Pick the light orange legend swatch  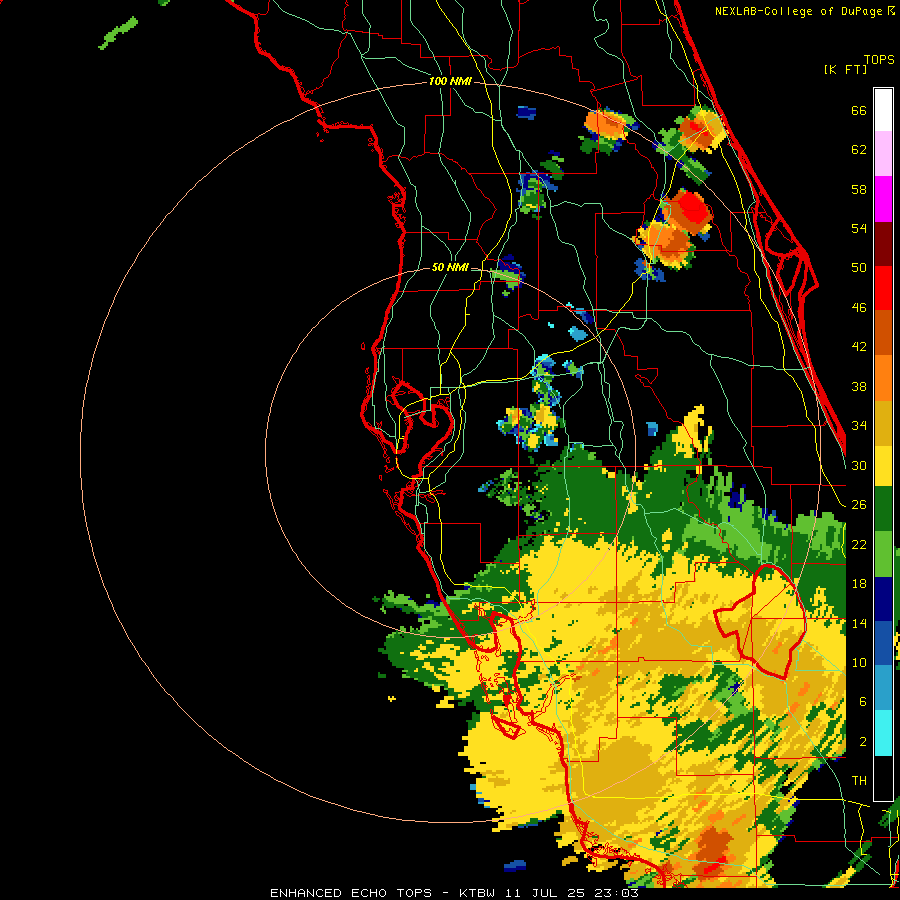coord(883,378)
